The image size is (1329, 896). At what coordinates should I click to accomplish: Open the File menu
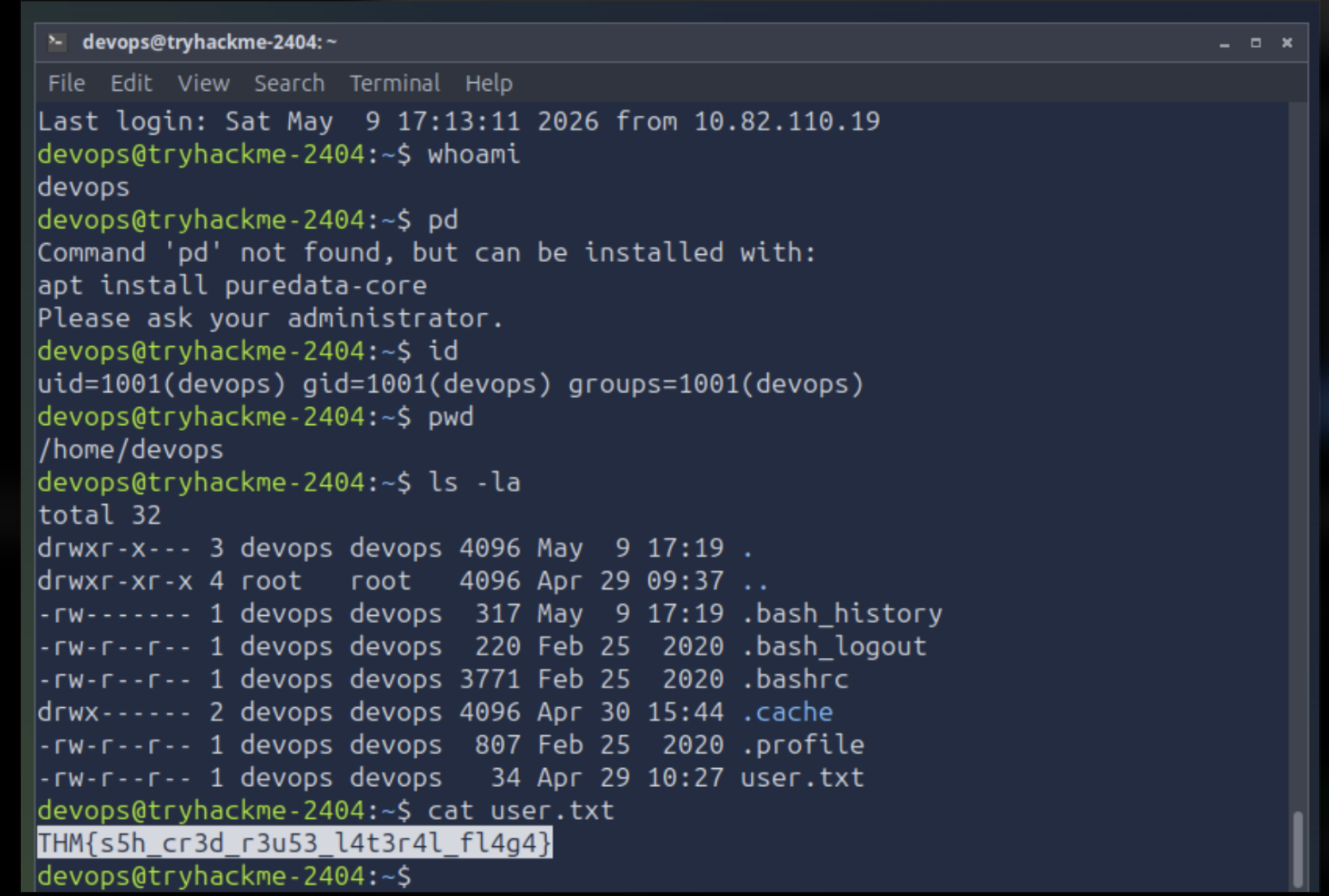pyautogui.click(x=67, y=84)
